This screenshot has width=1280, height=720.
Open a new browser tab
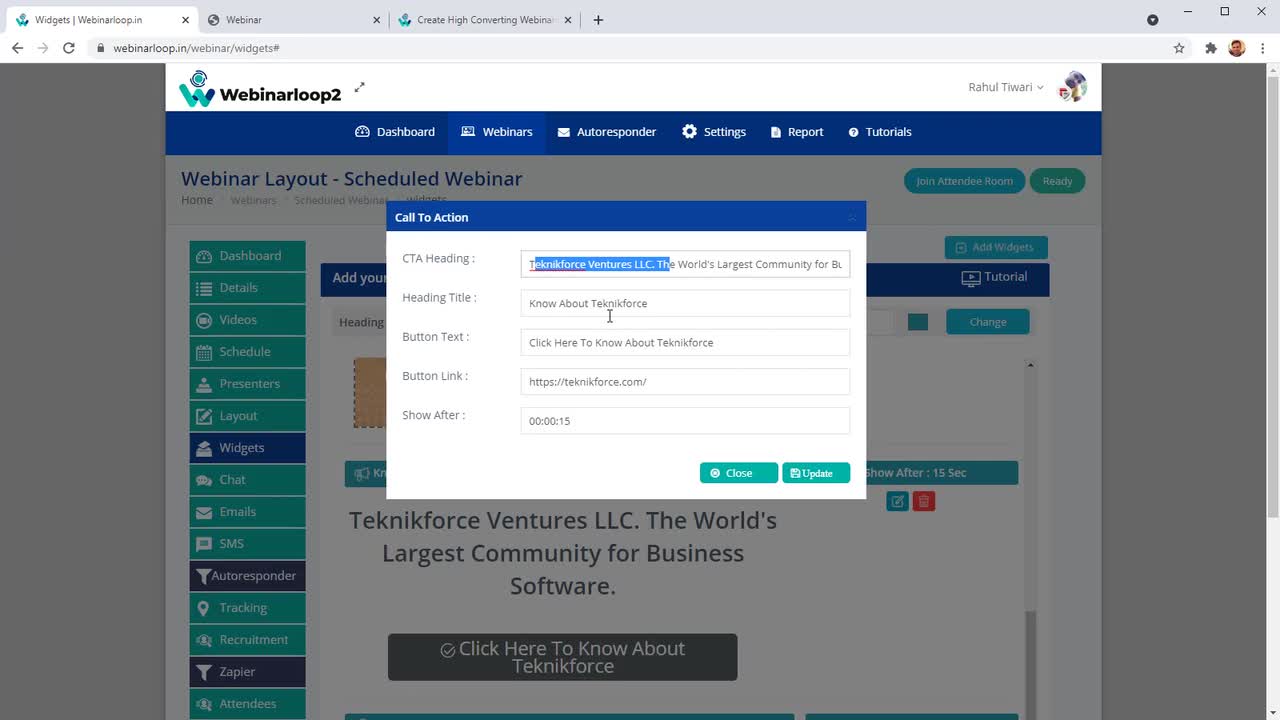tap(598, 20)
